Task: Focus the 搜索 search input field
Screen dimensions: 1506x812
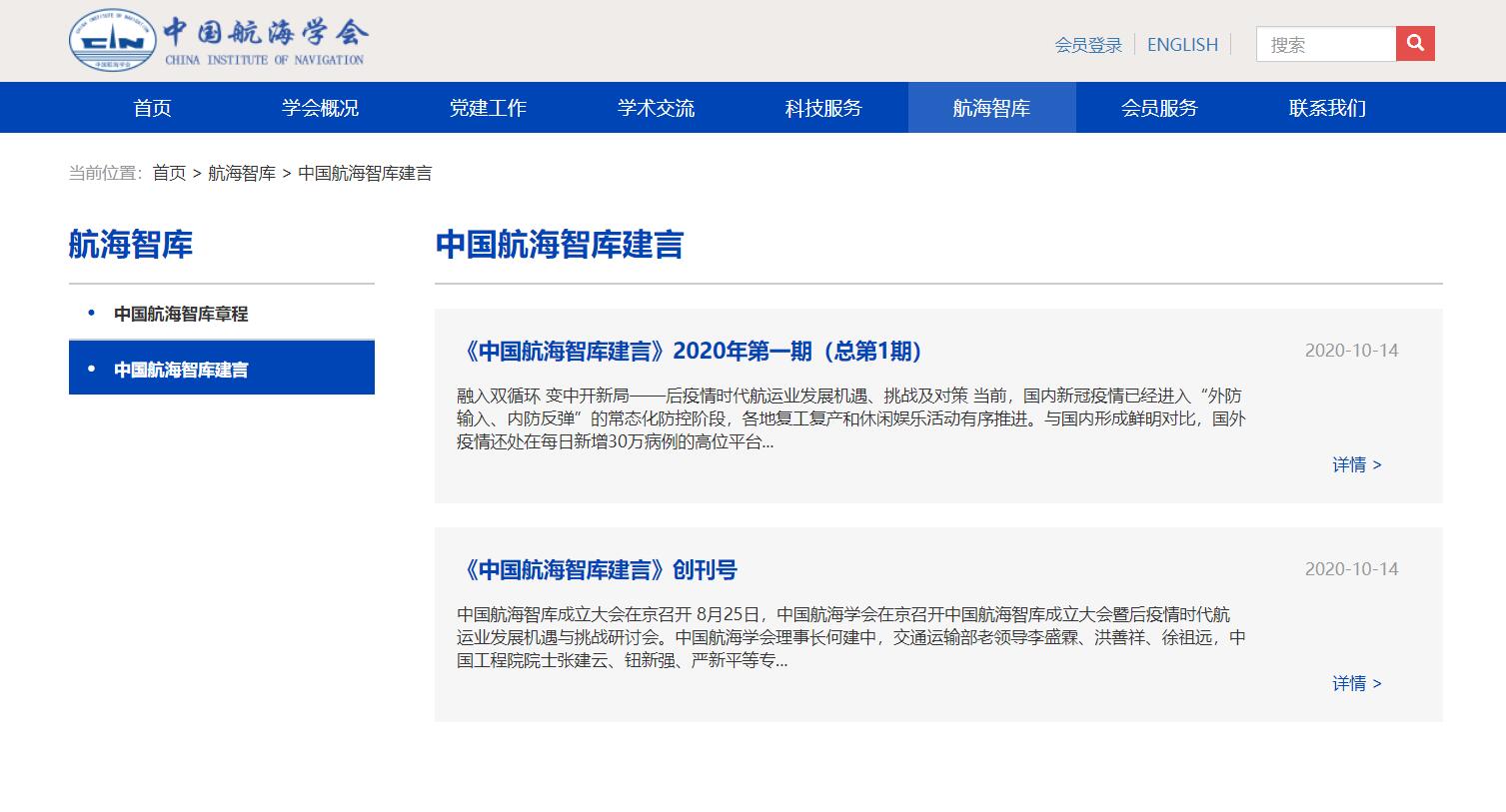Action: (x=1326, y=44)
